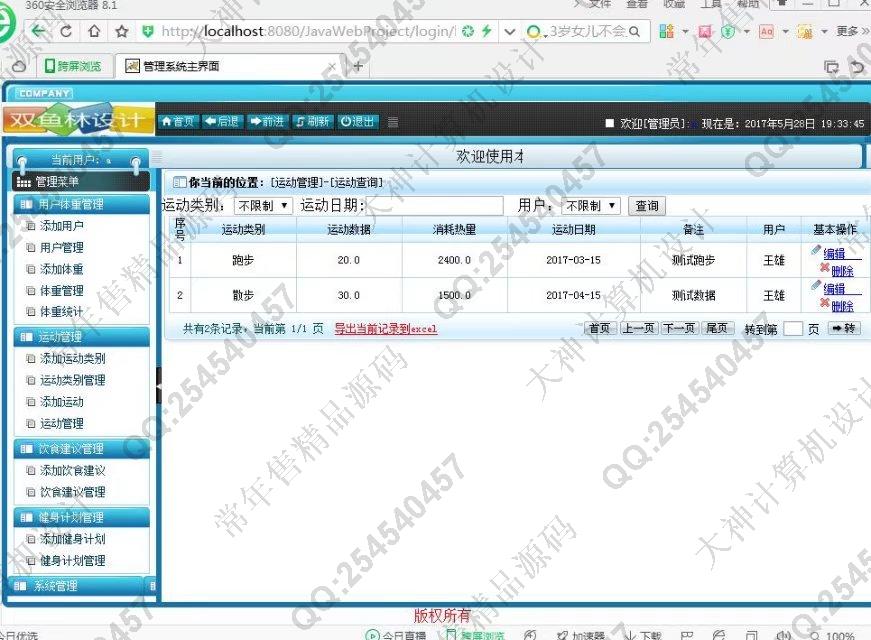
Task: Click 首页 toolbar button with home icon
Action: point(177,121)
